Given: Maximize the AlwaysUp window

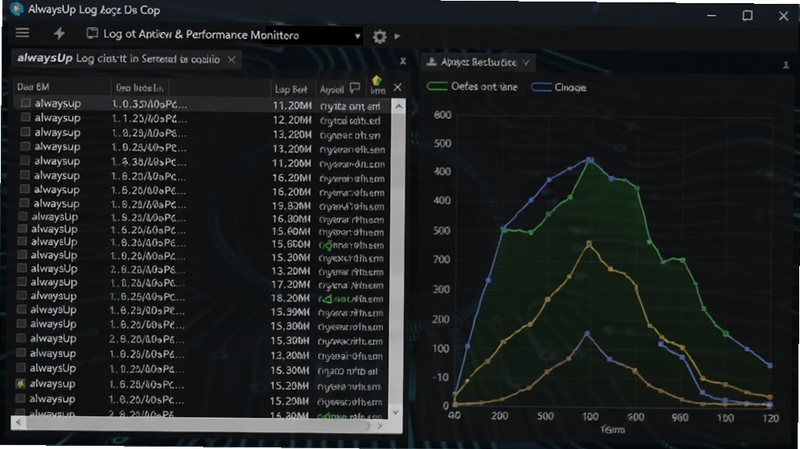Looking at the screenshot, I should click(747, 15).
